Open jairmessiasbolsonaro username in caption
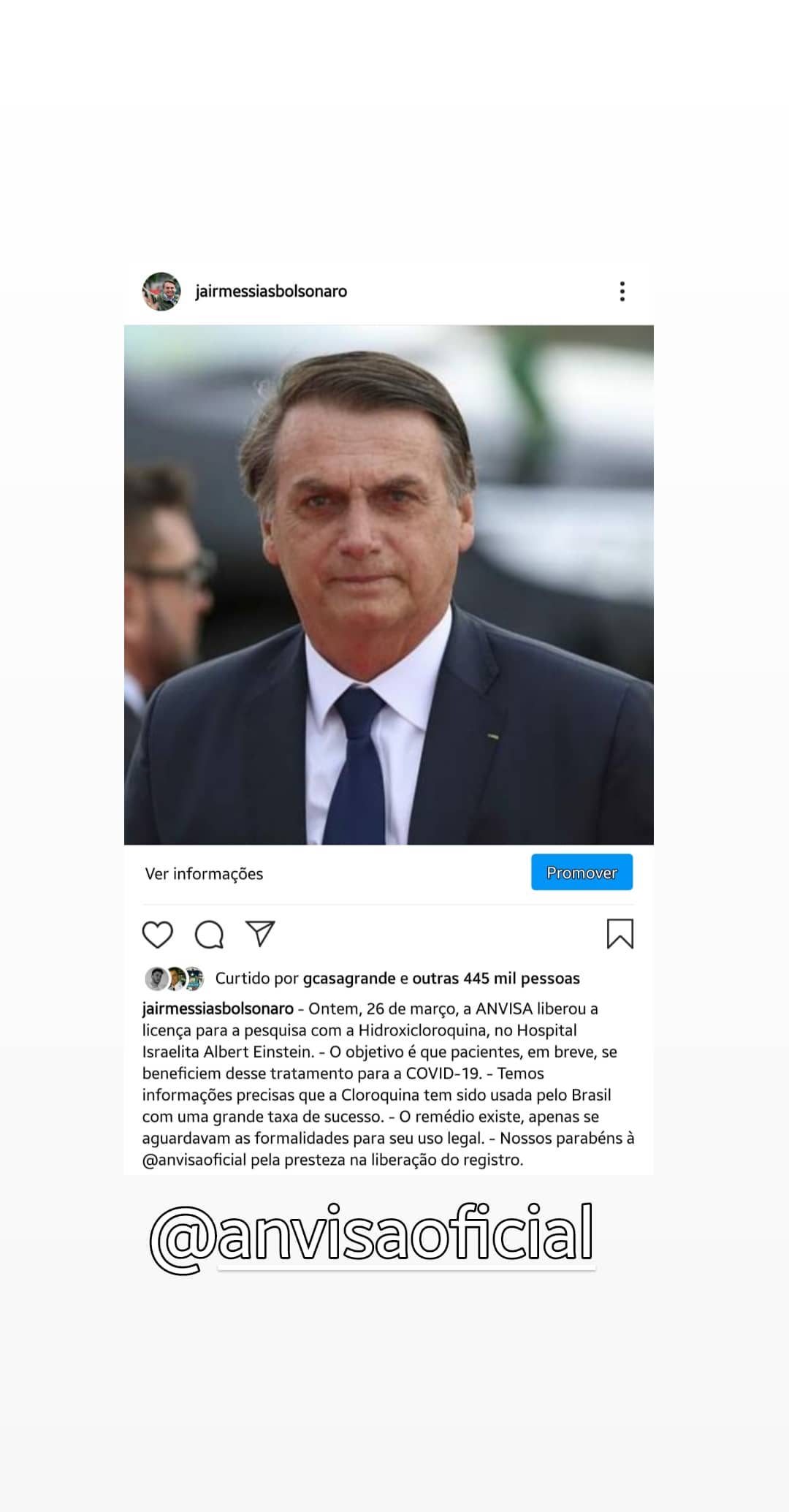This screenshot has width=789, height=1512. [x=218, y=1008]
